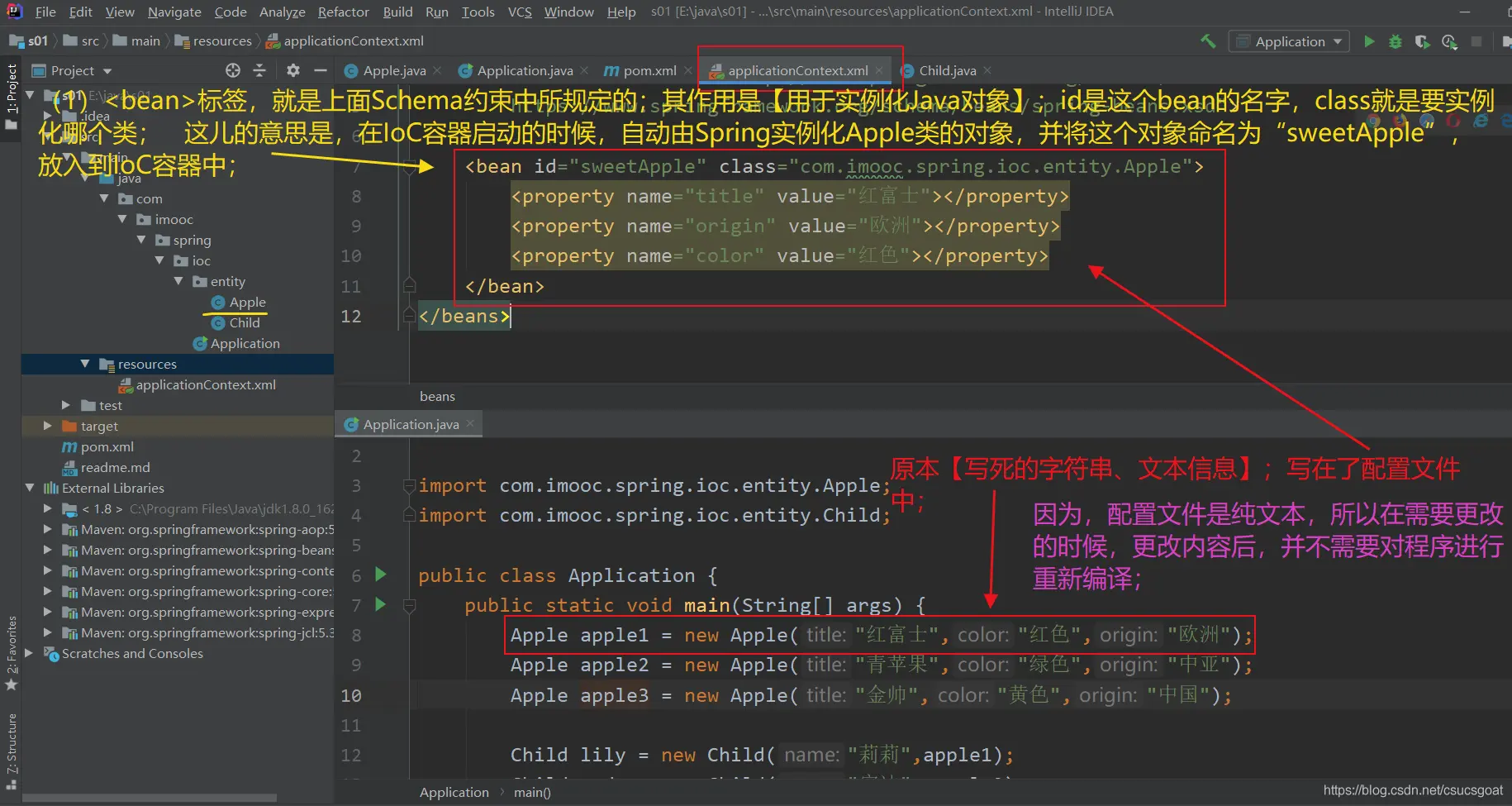
Task: Click the gray stop button in toolbar
Action: [1476, 41]
